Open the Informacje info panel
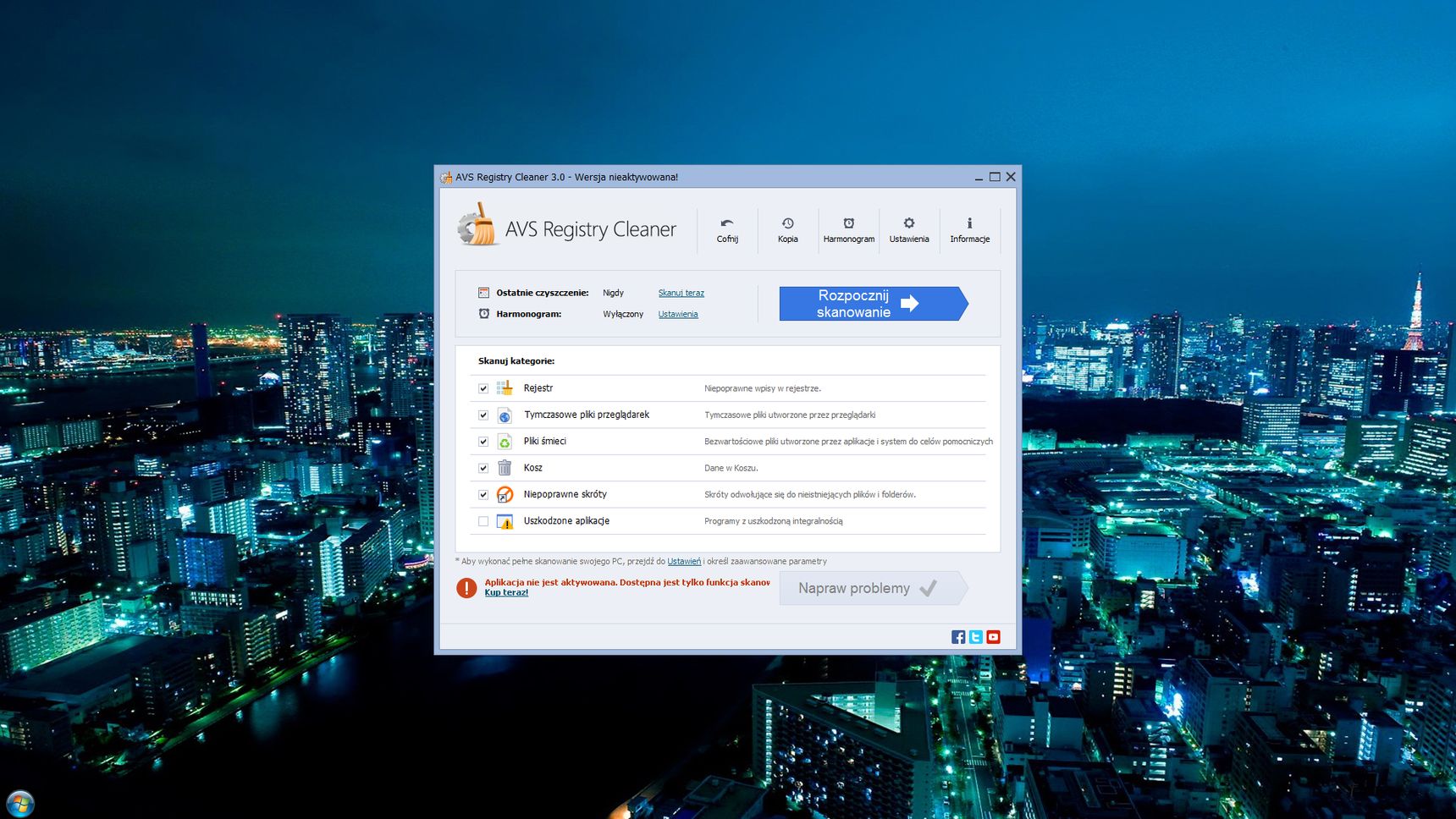The height and width of the screenshot is (819, 1456). (969, 230)
